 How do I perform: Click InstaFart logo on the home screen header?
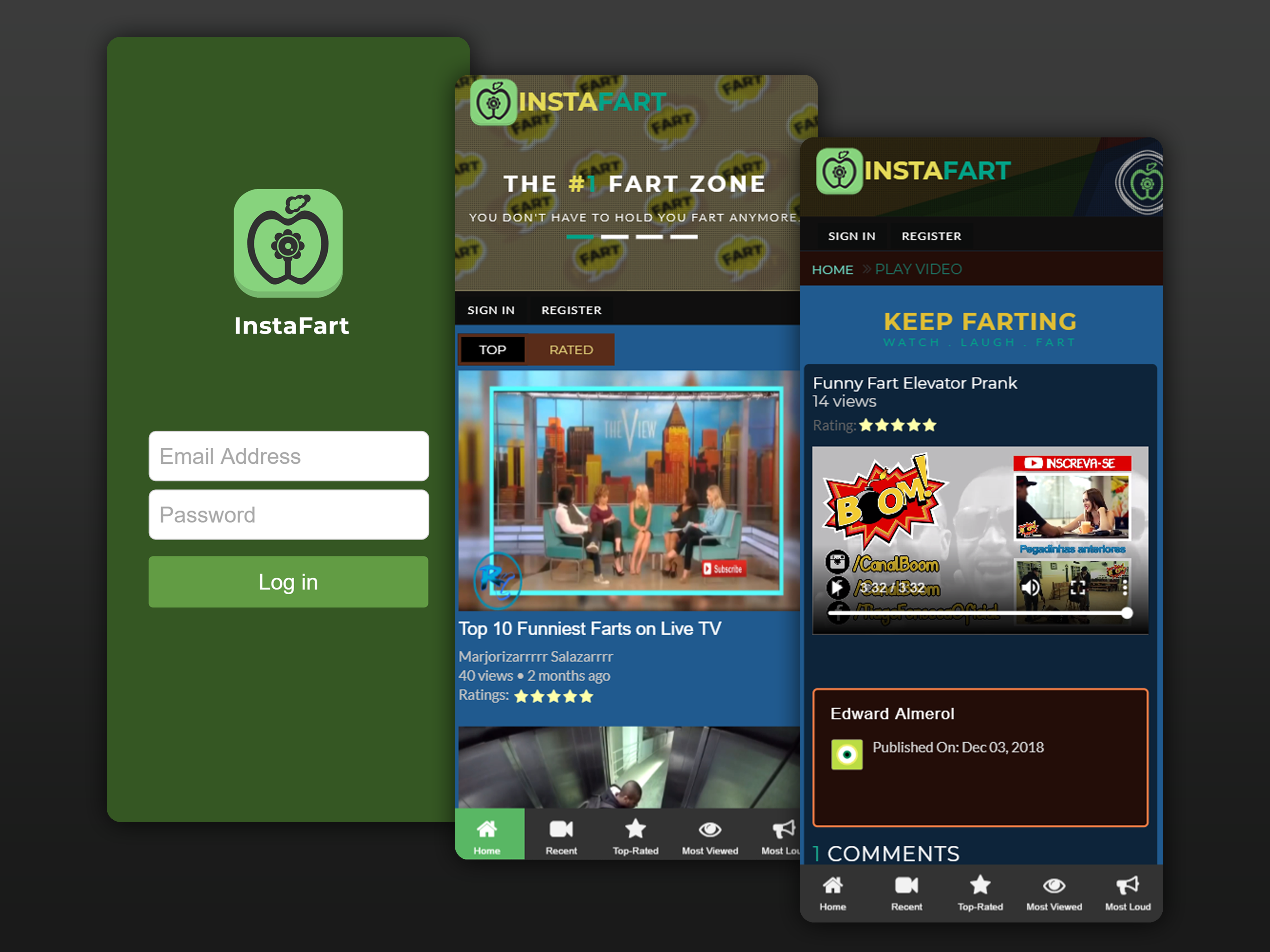(568, 102)
